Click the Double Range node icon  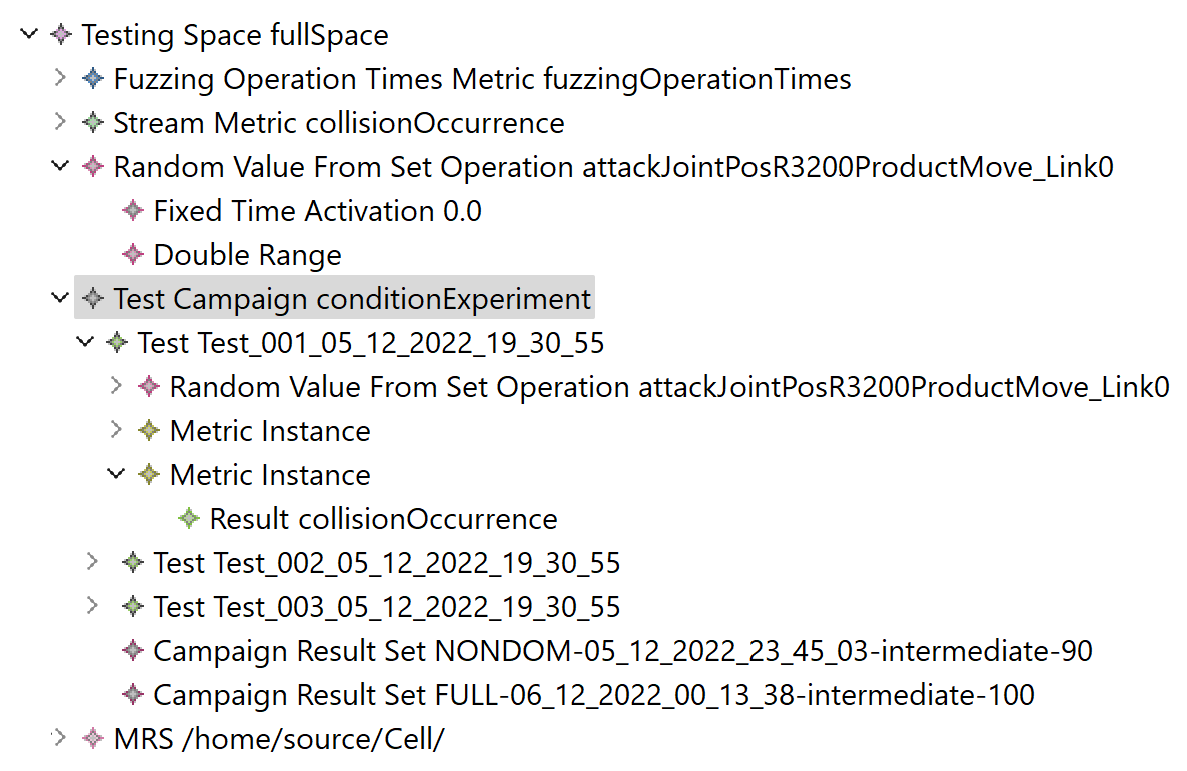(133, 255)
